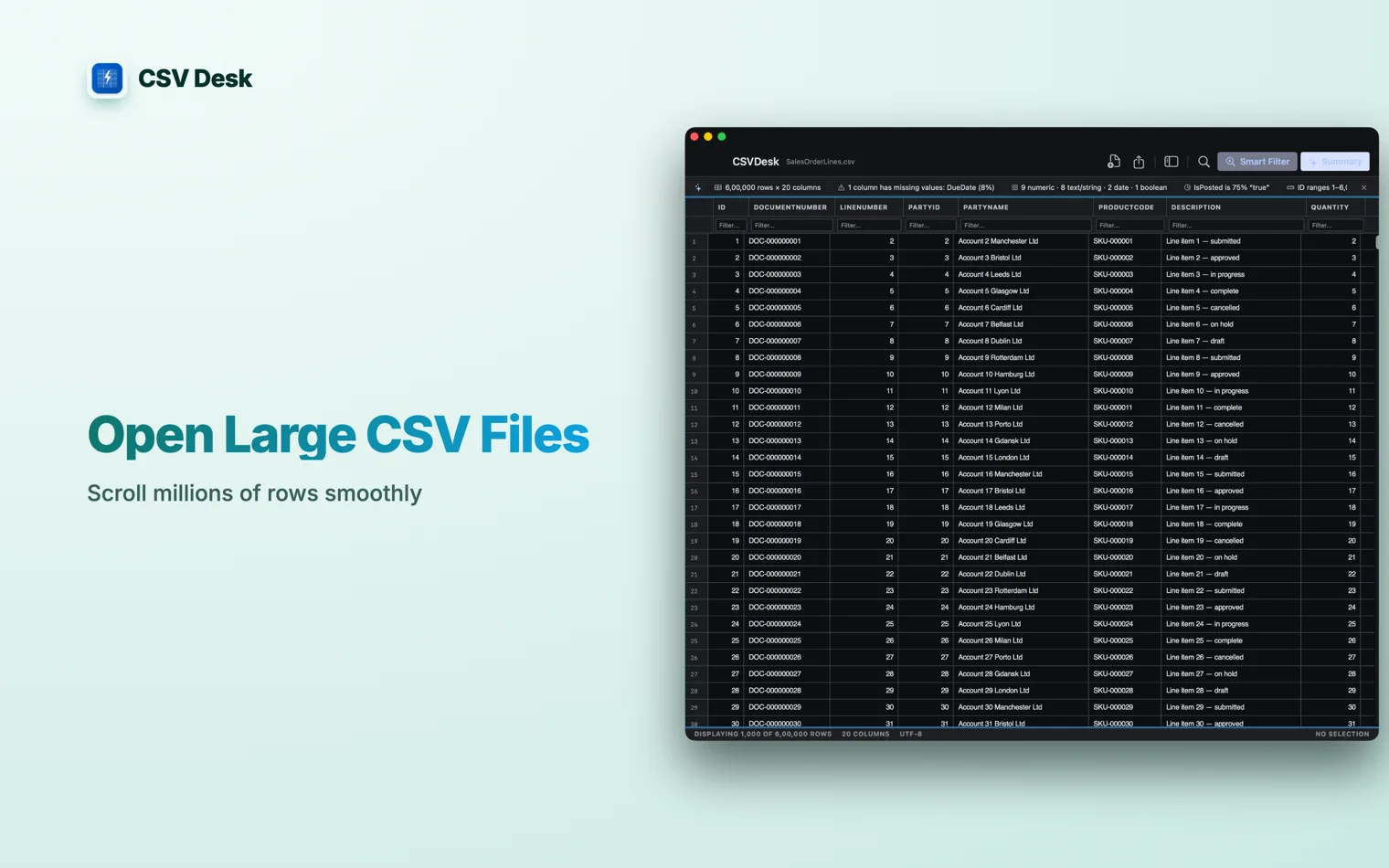The image size is (1389, 868).
Task: Click the green zoom window button
Action: 722,137
